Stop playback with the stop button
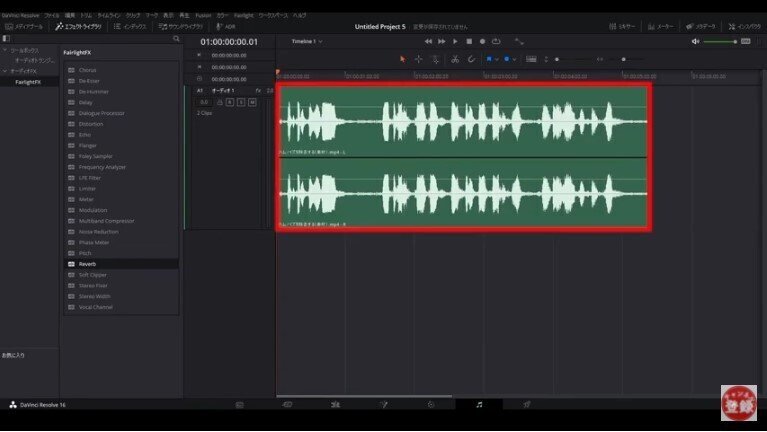 point(469,42)
